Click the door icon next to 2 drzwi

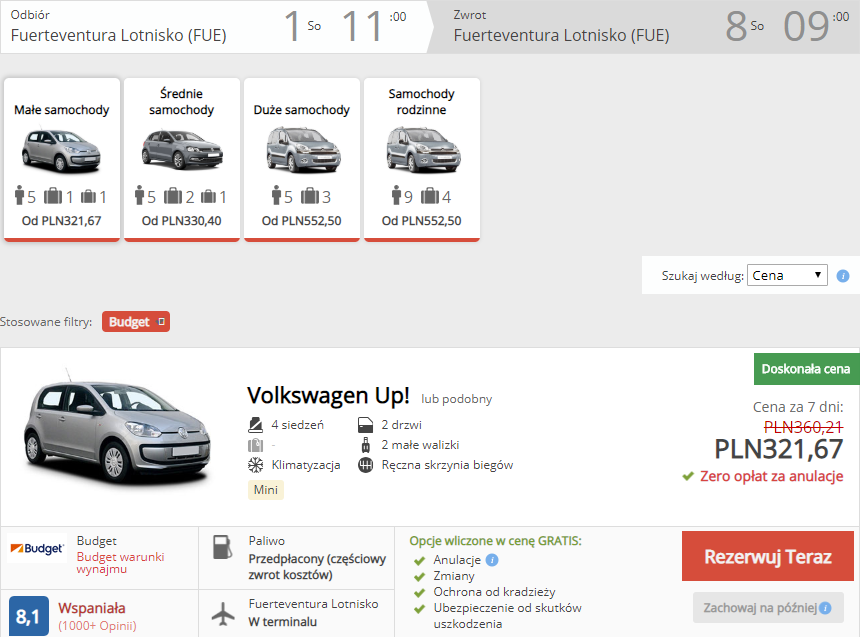pos(365,425)
